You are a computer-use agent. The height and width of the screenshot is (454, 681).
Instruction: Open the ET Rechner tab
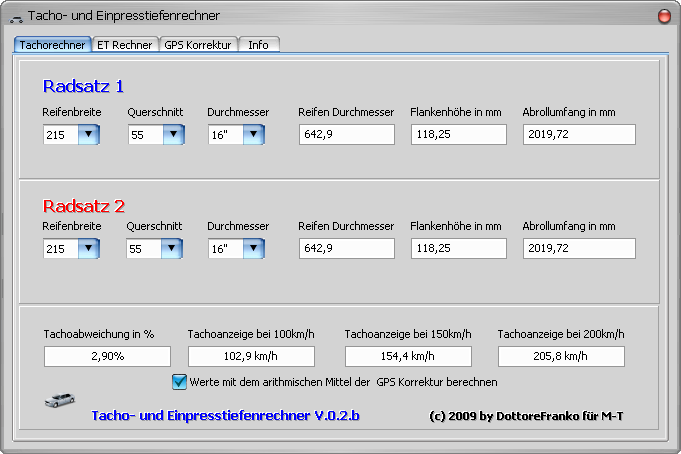coord(125,45)
